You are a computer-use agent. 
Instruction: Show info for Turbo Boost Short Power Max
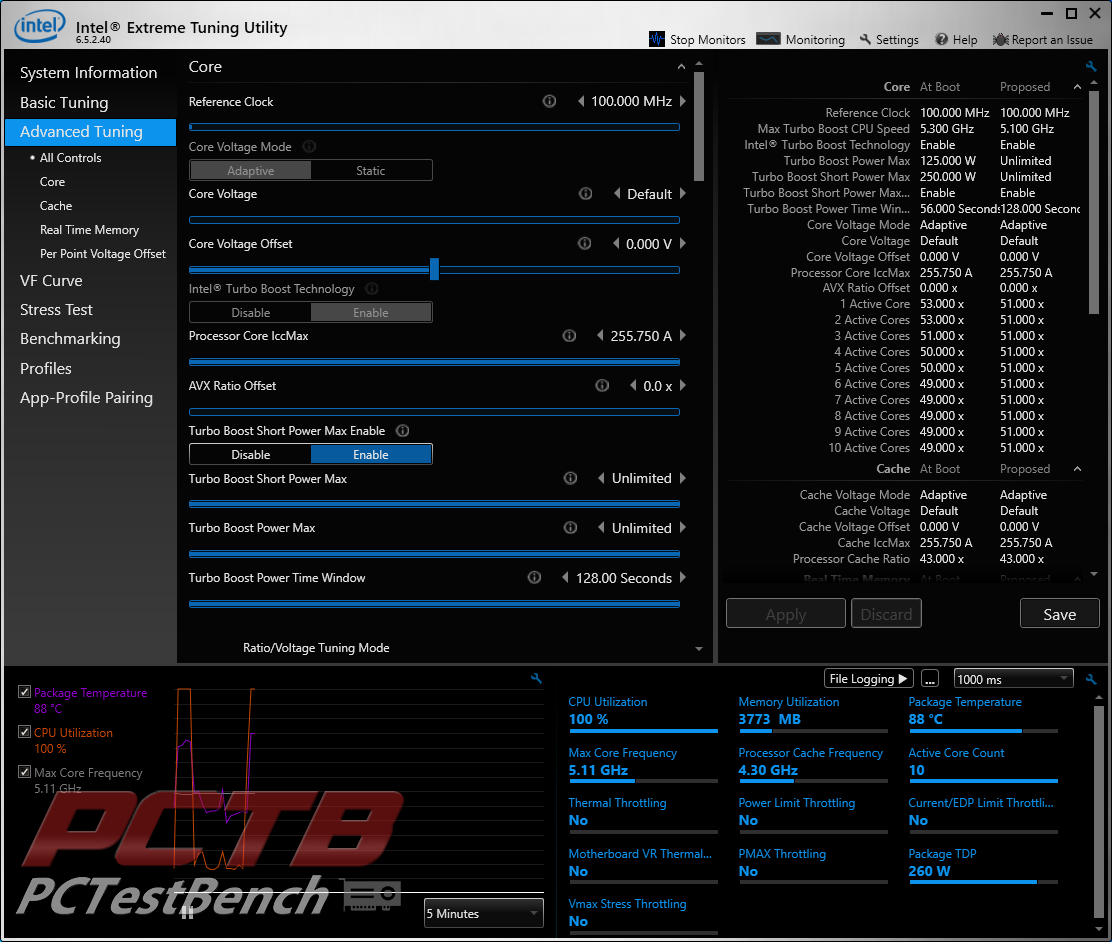(570, 478)
